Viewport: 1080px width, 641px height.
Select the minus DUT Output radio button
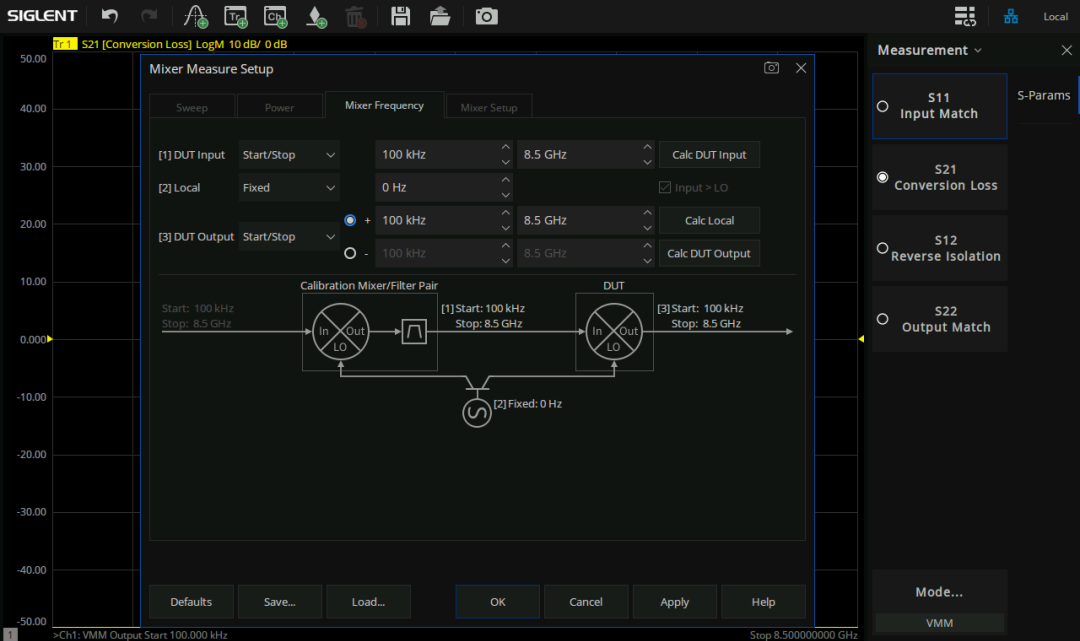coord(350,253)
